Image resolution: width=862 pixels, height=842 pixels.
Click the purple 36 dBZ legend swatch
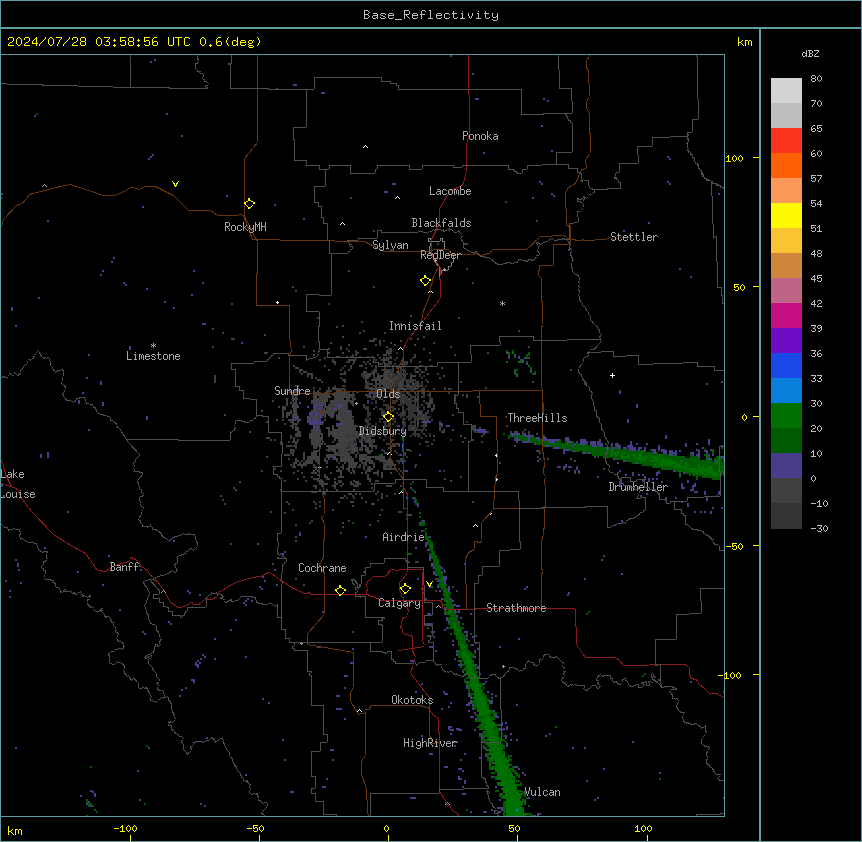[786, 341]
